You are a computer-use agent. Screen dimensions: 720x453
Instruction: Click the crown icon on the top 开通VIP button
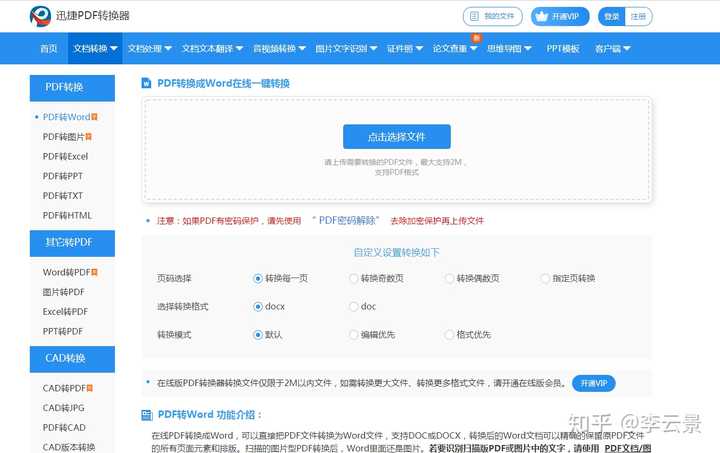[542, 17]
